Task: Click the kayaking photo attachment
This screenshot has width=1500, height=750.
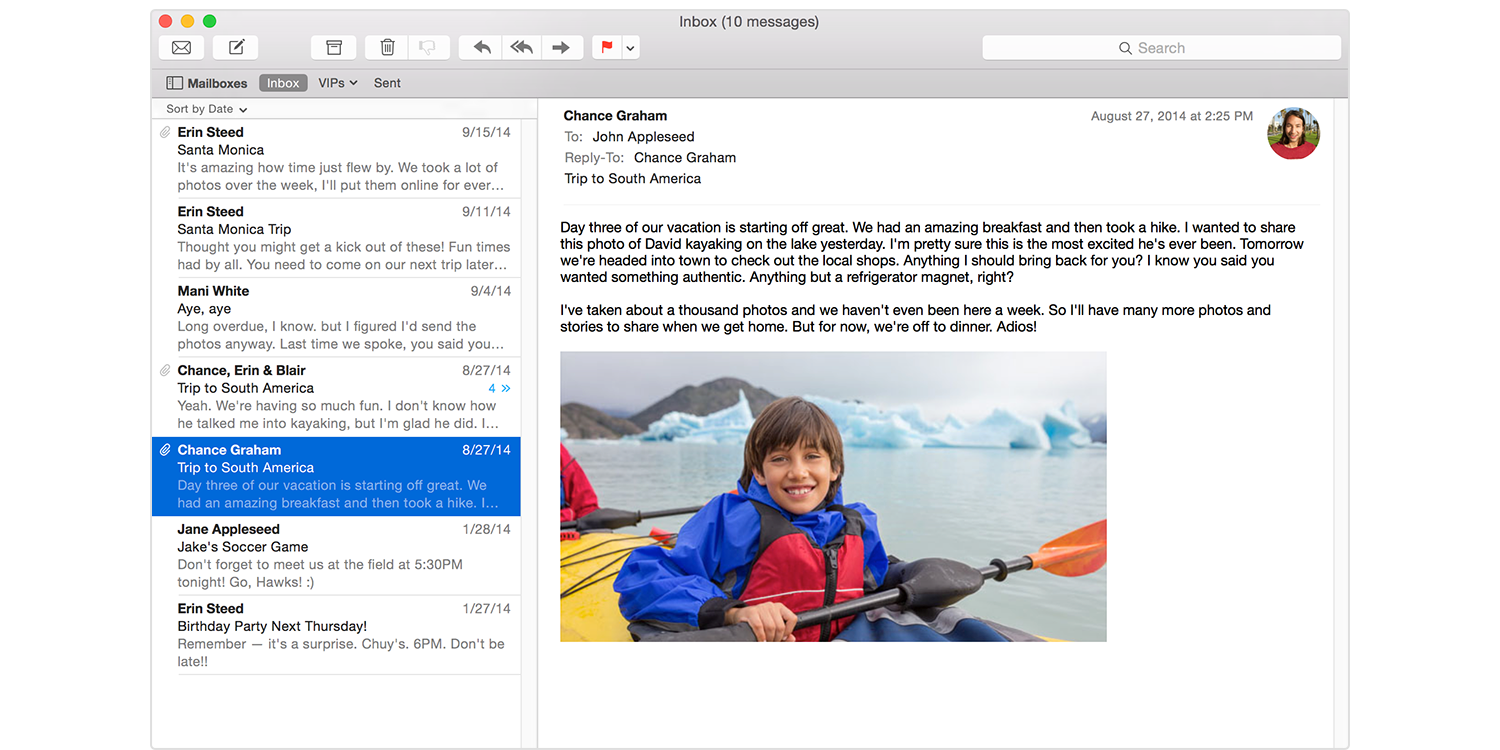Action: (x=833, y=496)
